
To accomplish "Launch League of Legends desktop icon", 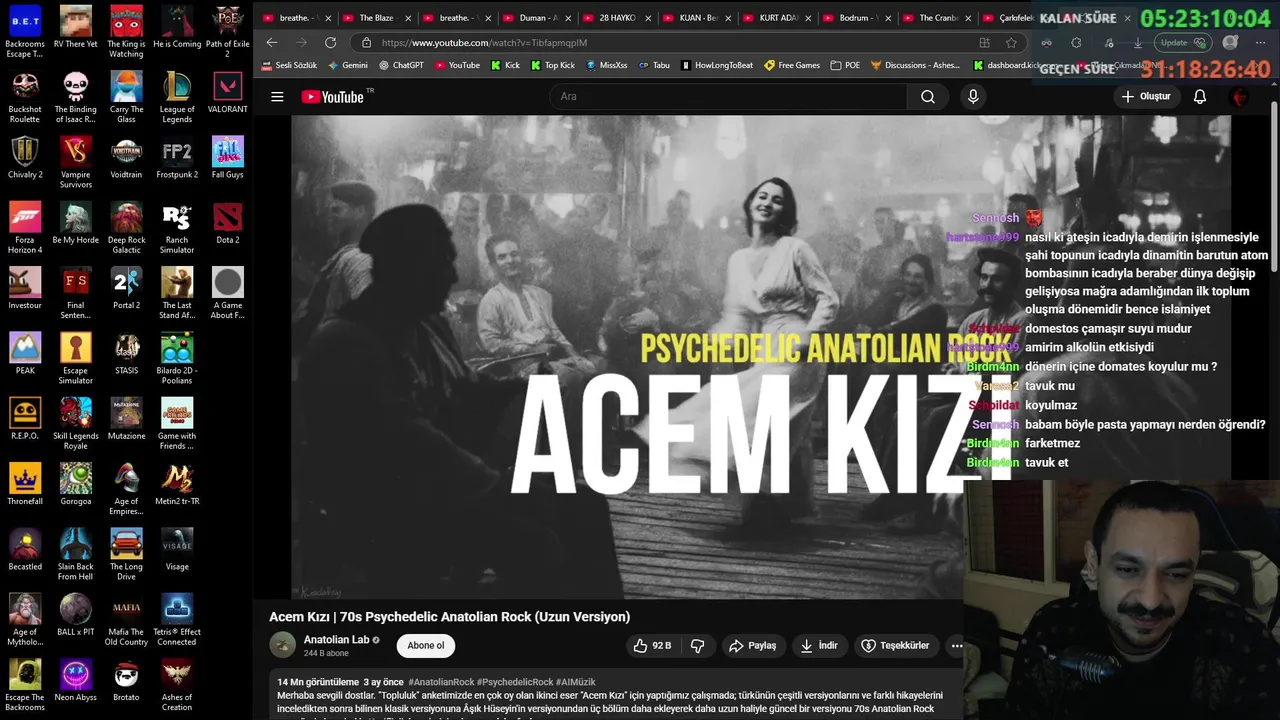I will (177, 97).
